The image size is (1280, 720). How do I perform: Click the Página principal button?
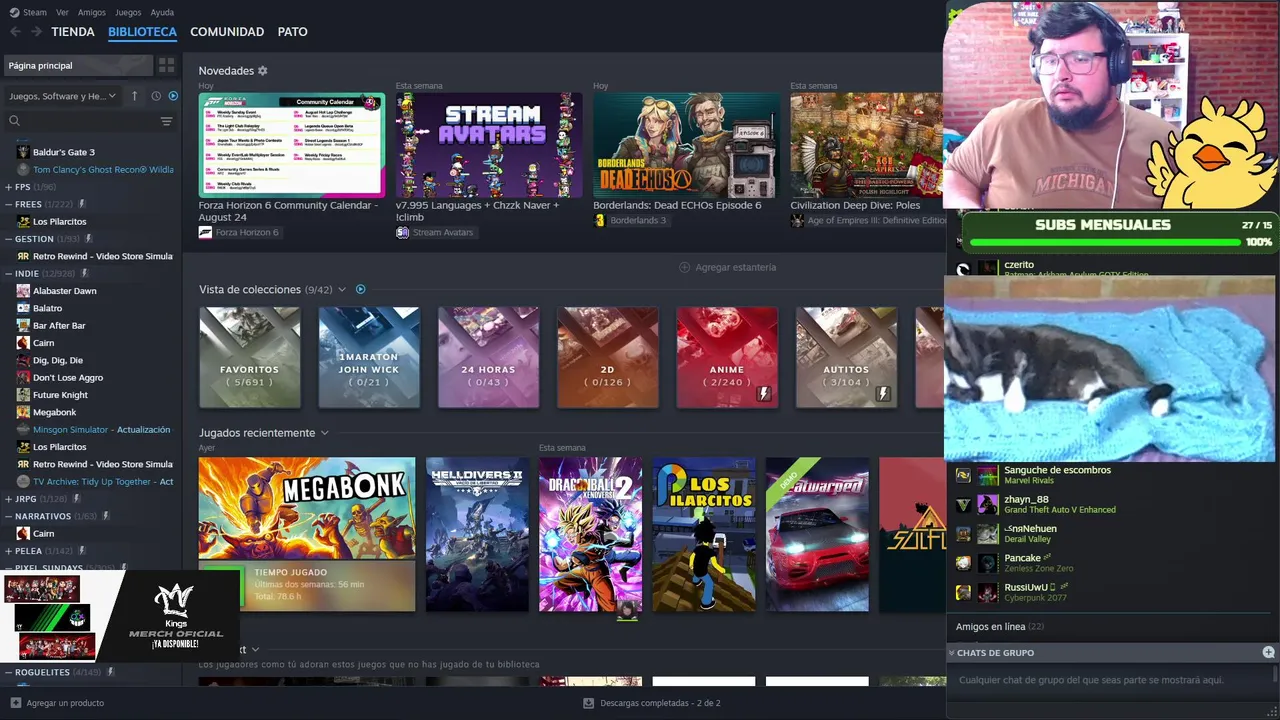tap(78, 65)
